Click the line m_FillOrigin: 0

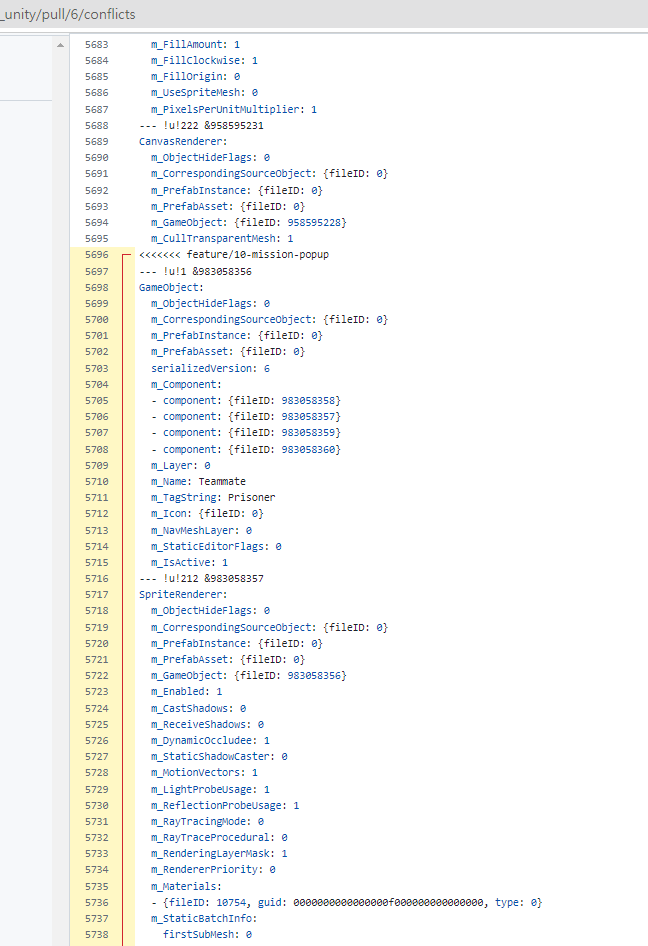coord(195,77)
